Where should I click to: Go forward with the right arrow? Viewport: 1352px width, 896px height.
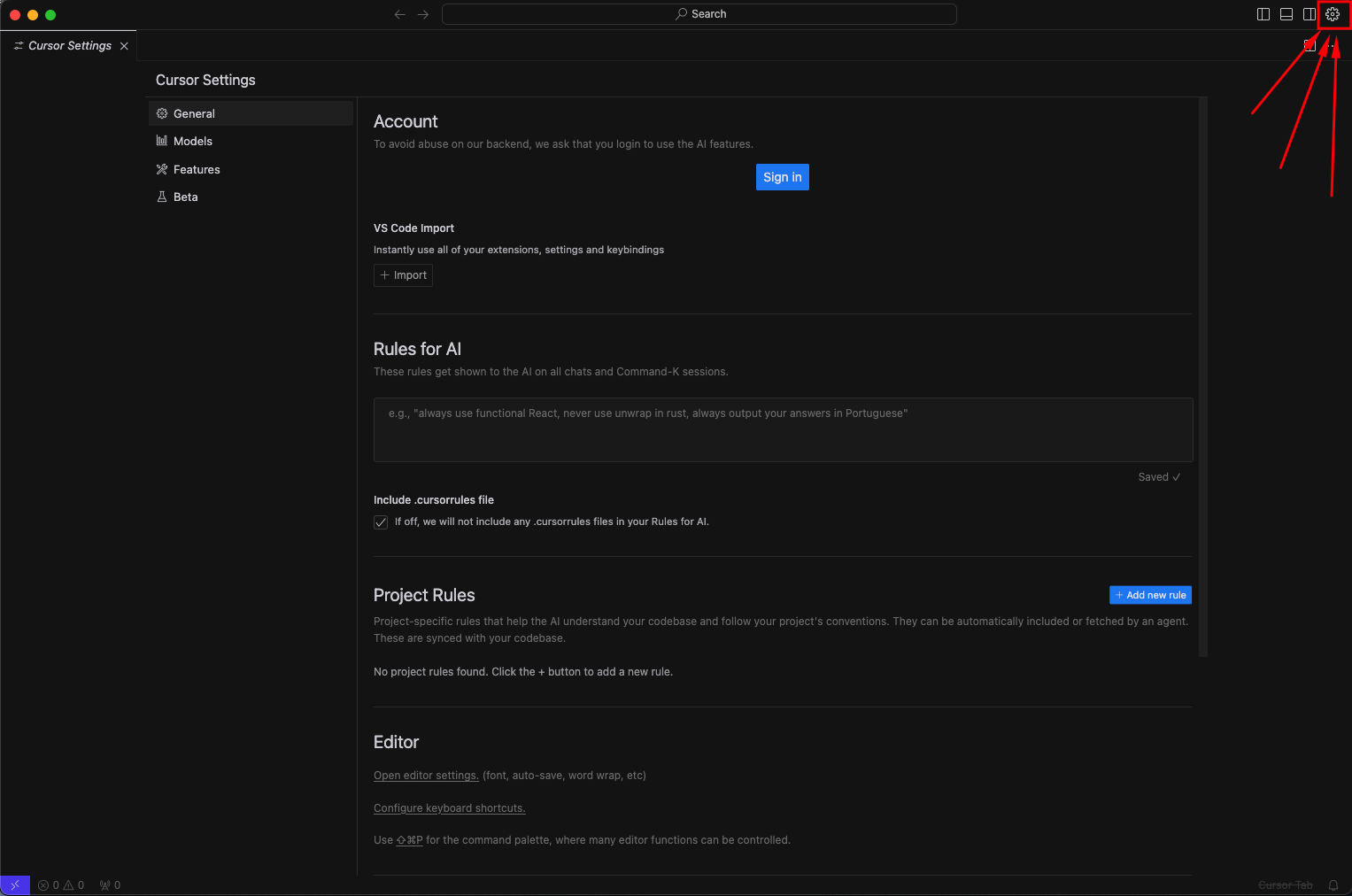click(x=423, y=14)
